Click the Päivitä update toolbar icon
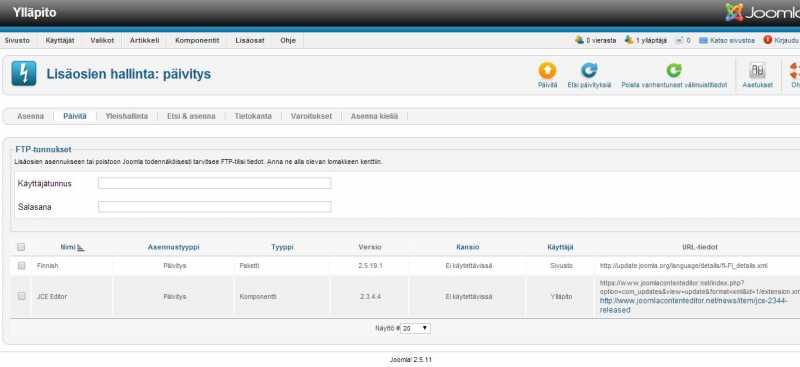800x367 pixels. (x=547, y=70)
